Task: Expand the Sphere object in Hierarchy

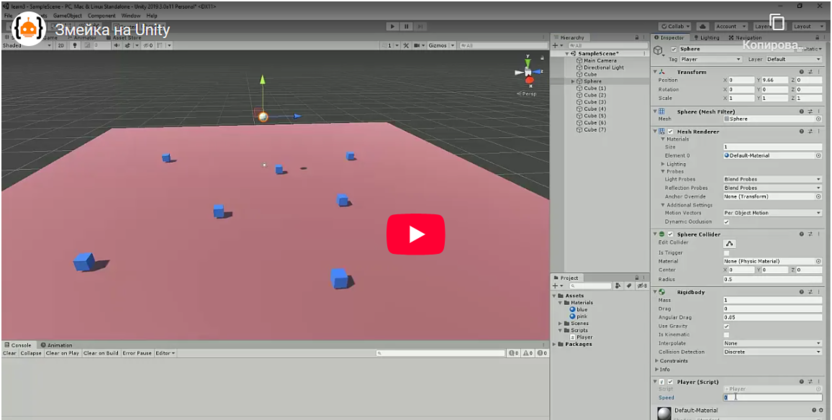Action: (573, 81)
